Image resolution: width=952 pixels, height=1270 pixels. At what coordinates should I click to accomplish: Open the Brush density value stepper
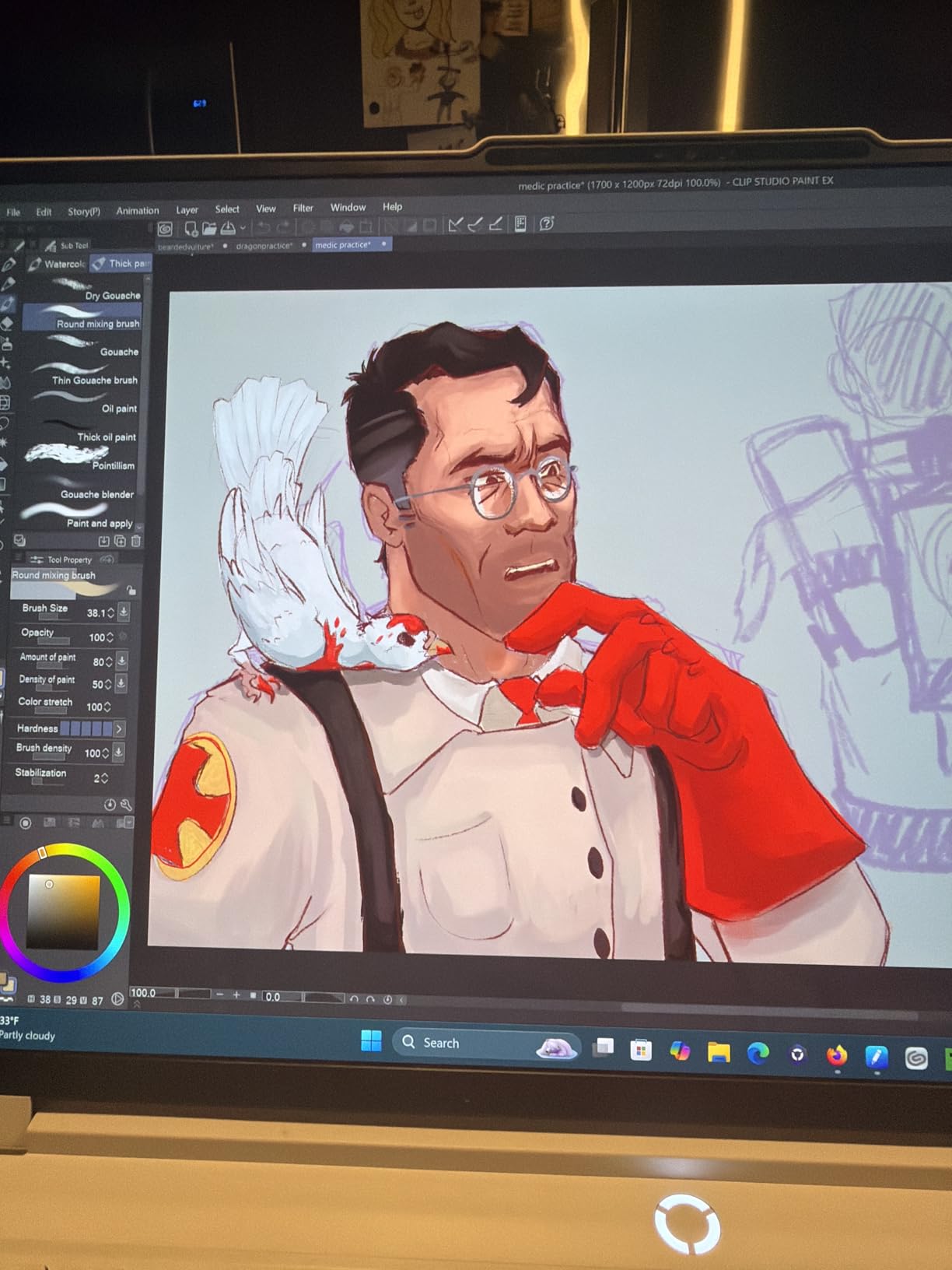point(105,753)
